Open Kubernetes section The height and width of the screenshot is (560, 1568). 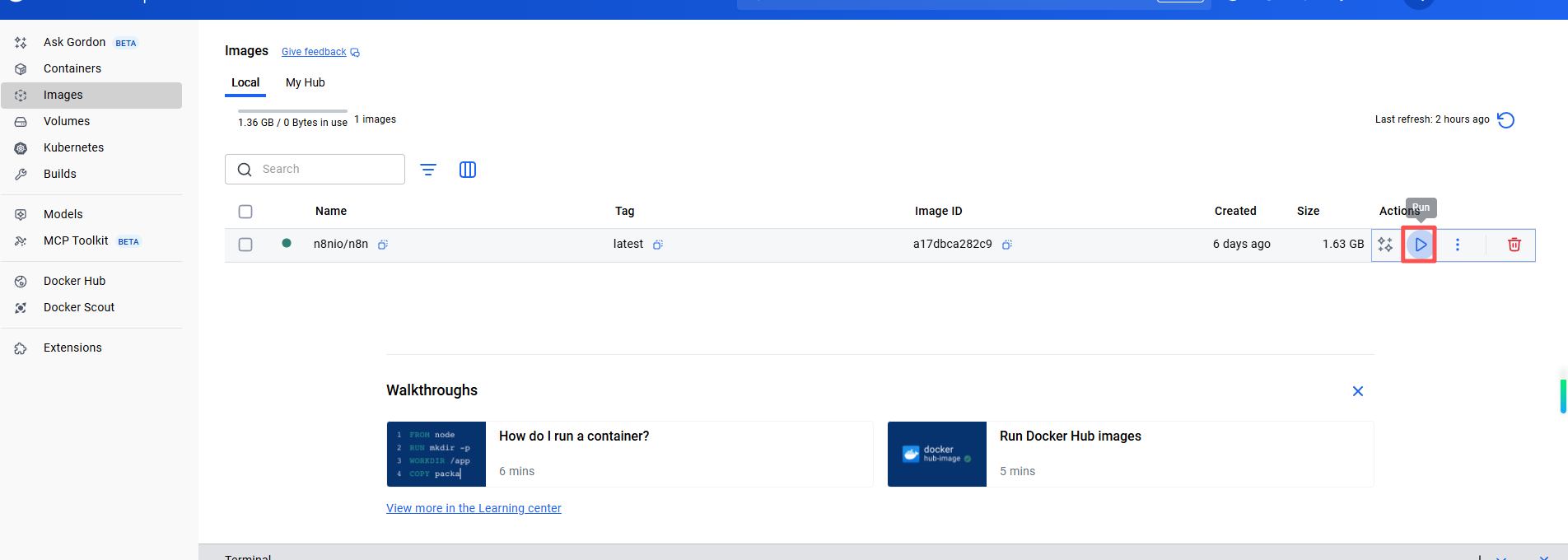(91, 147)
